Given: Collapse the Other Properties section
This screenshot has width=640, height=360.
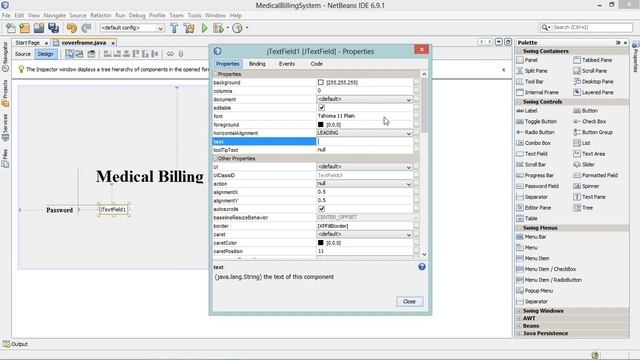Looking at the screenshot, I should point(215,158).
